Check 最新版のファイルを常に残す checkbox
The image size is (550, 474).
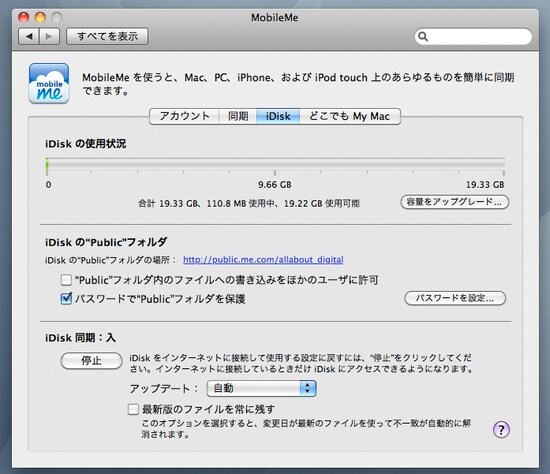(x=133, y=409)
